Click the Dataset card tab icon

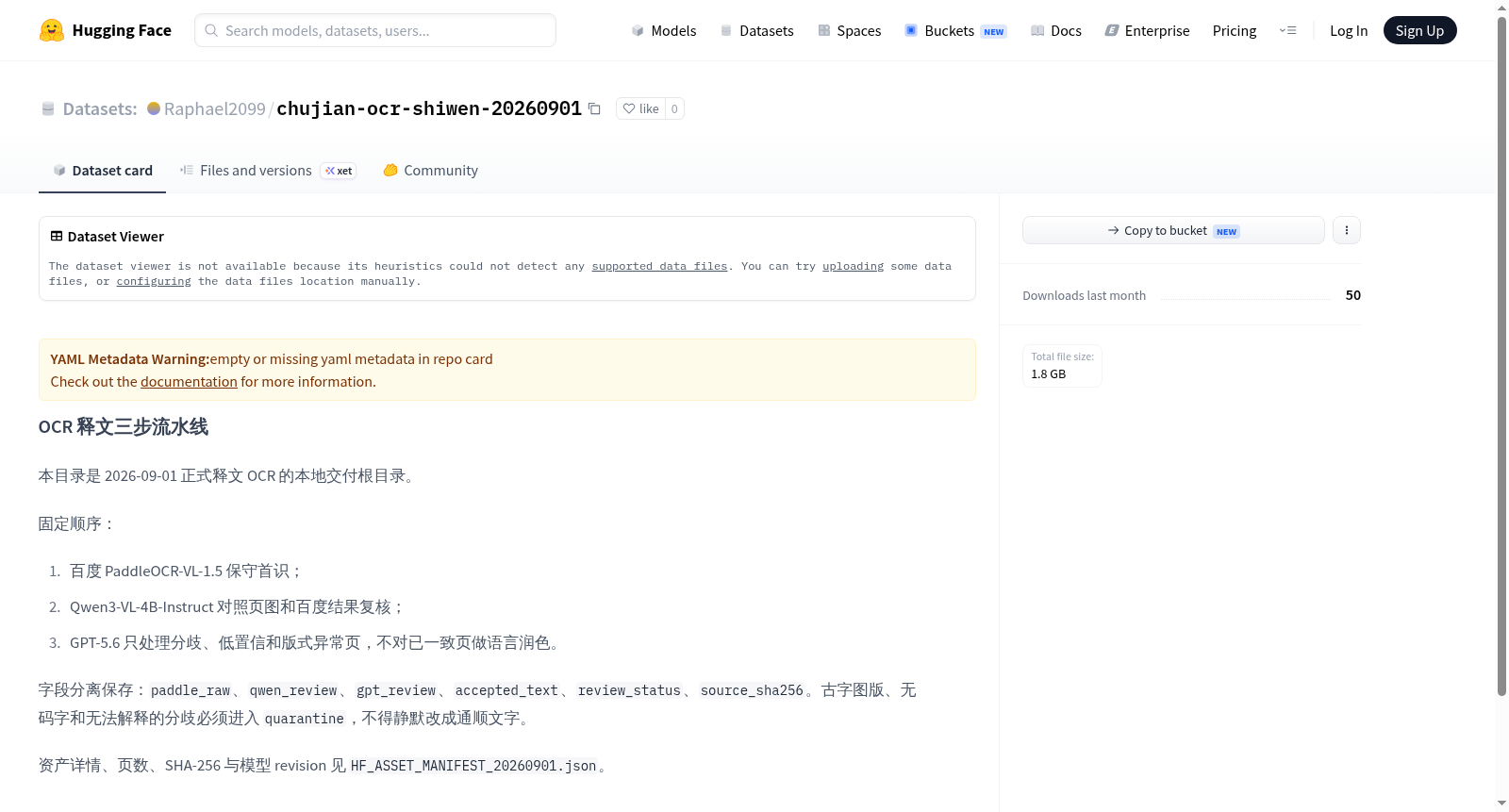coord(59,170)
